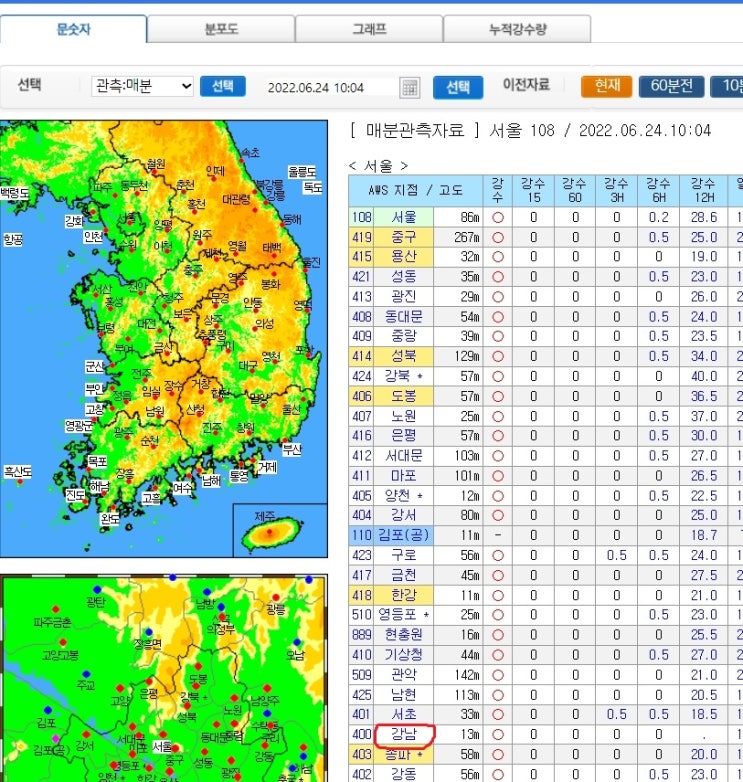Open the 그래프 tab
The width and height of the screenshot is (743, 782).
(x=369, y=29)
